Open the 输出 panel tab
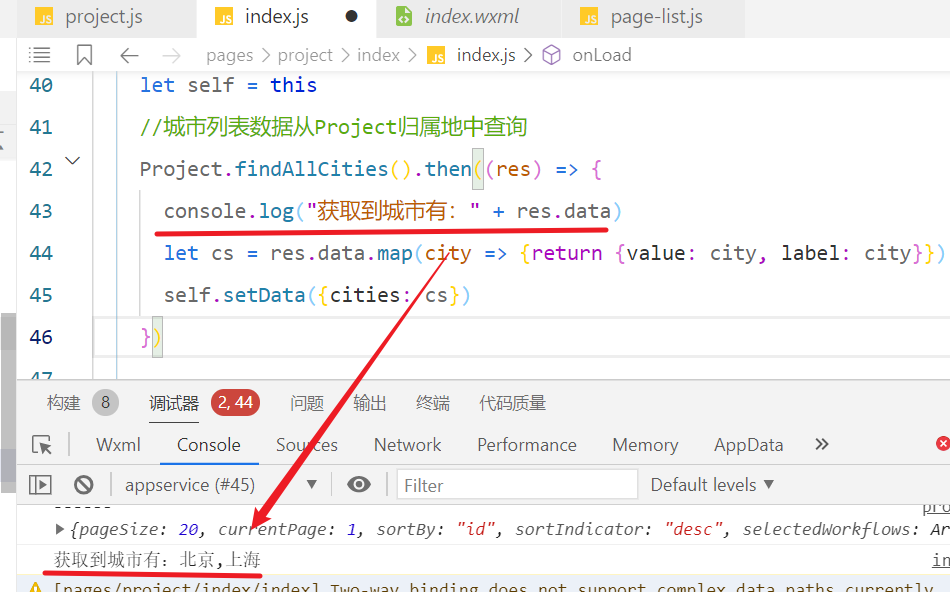 click(x=370, y=403)
